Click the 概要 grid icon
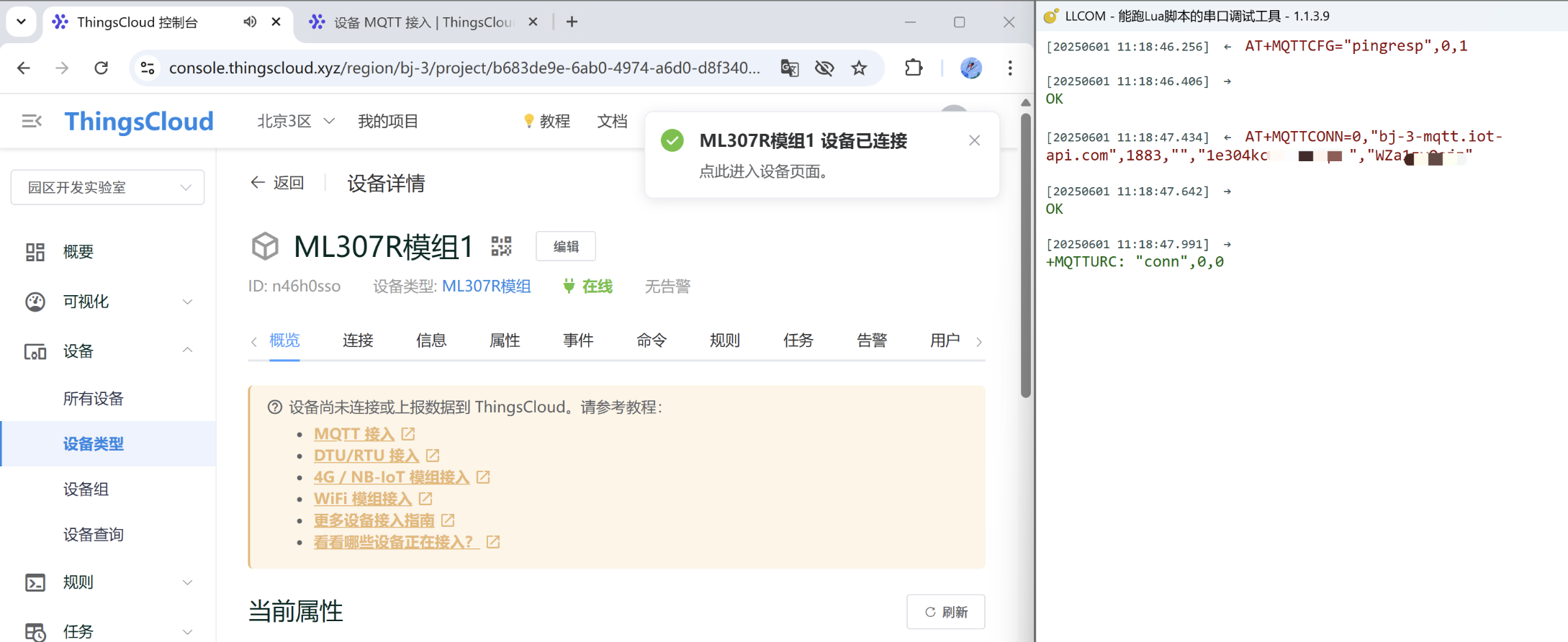Screen dimensions: 1568x642 (35, 251)
